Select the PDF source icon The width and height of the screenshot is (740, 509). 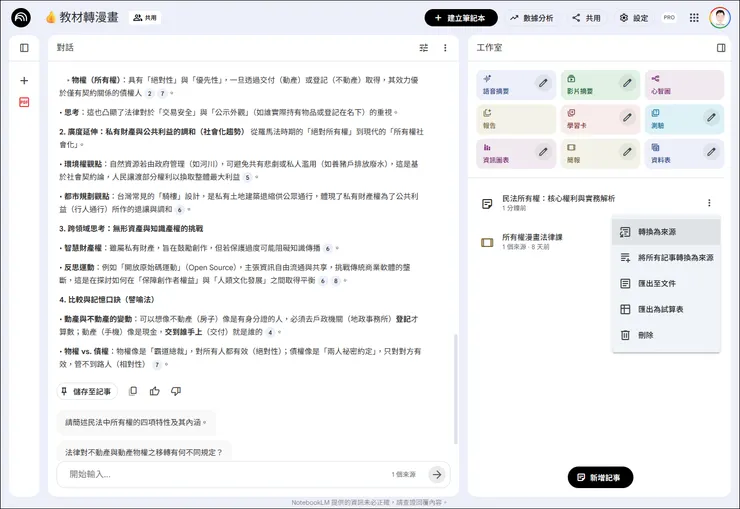[x=24, y=102]
